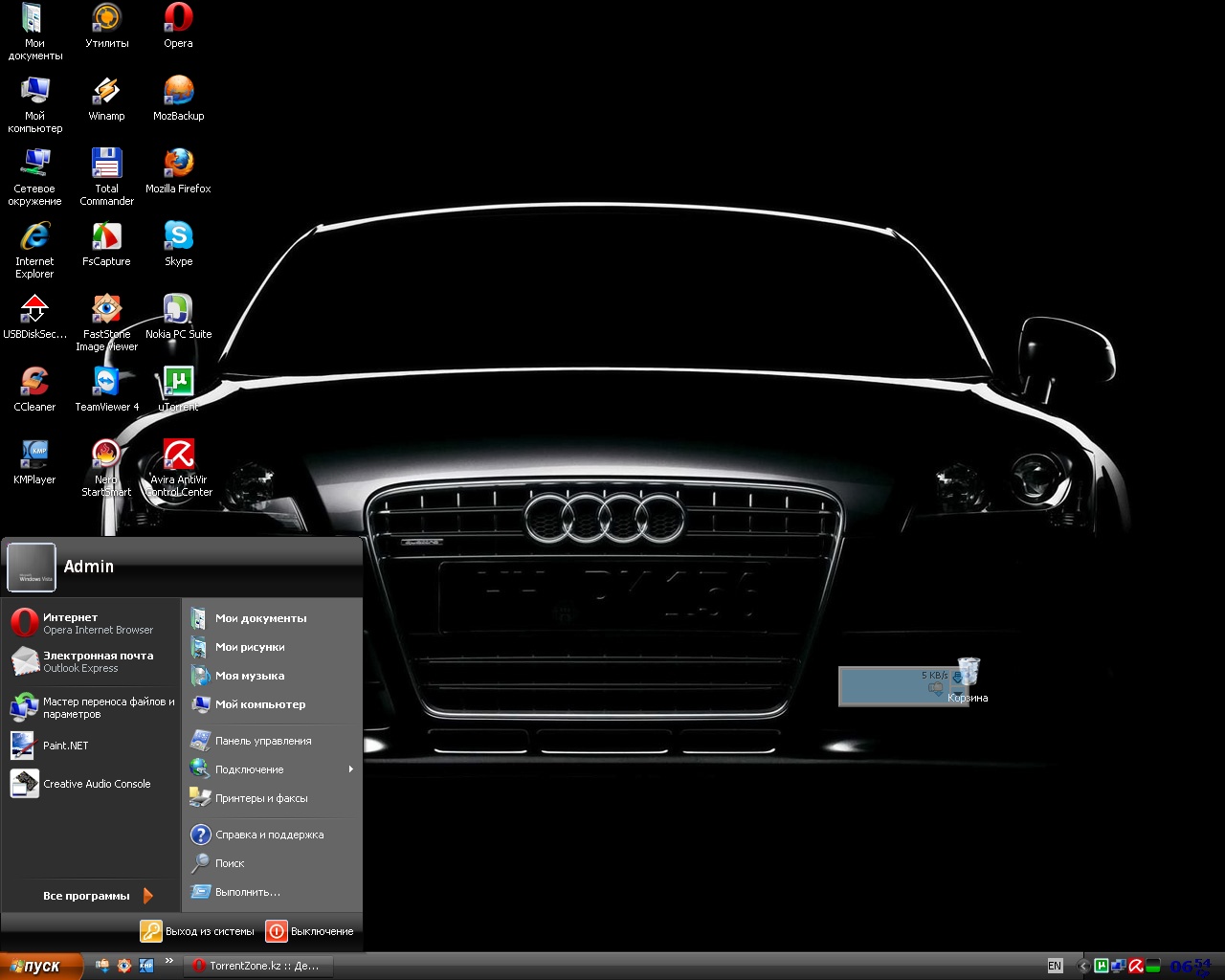
Task: Open Поиск from the Start menu
Action: (x=273, y=863)
